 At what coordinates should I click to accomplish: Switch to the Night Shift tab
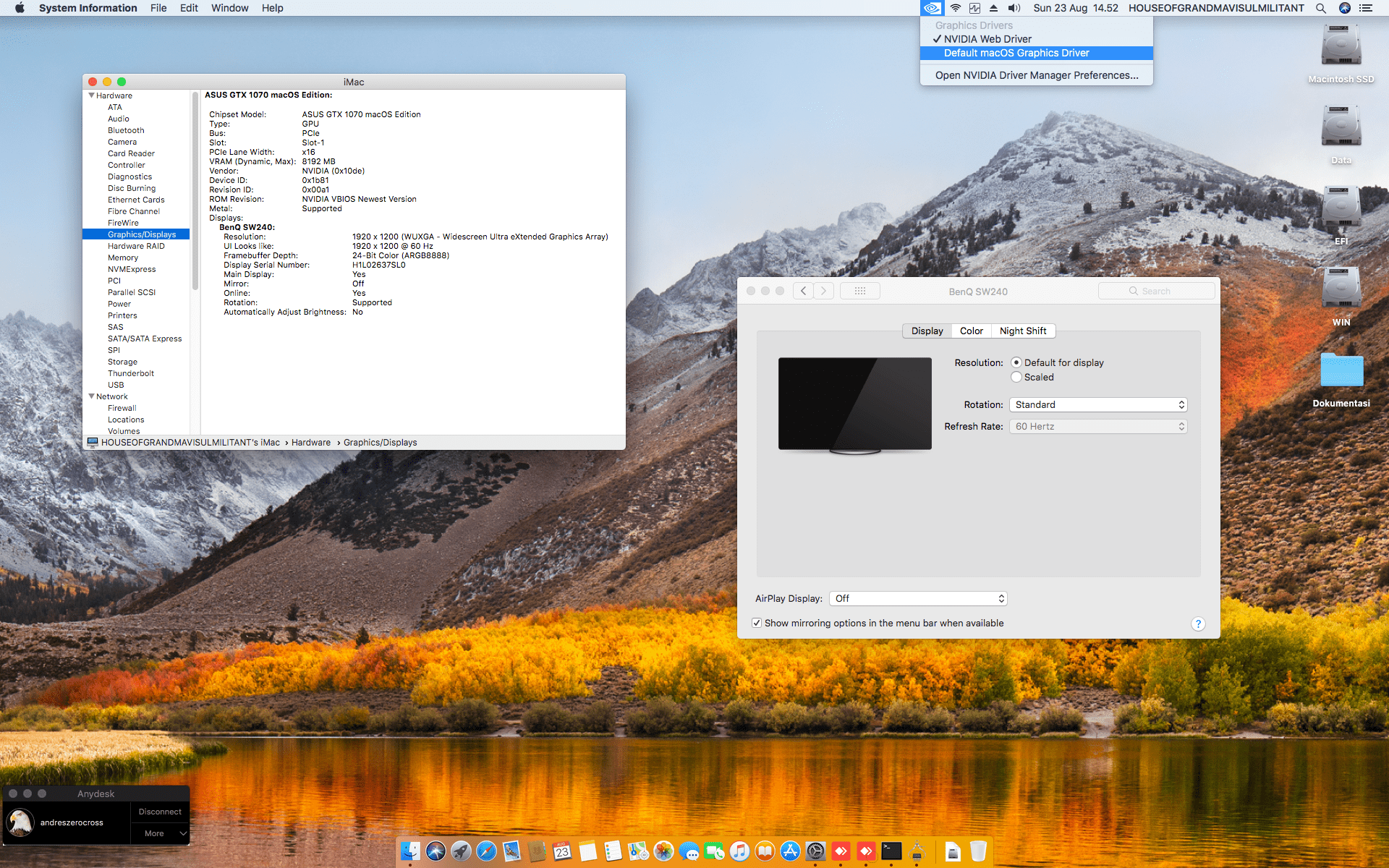pos(1022,331)
